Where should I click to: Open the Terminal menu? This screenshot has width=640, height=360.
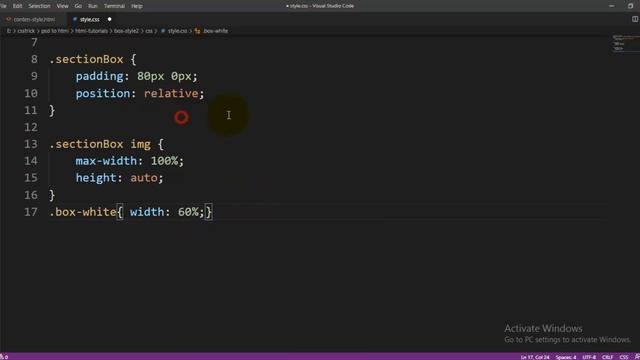tap(114, 6)
